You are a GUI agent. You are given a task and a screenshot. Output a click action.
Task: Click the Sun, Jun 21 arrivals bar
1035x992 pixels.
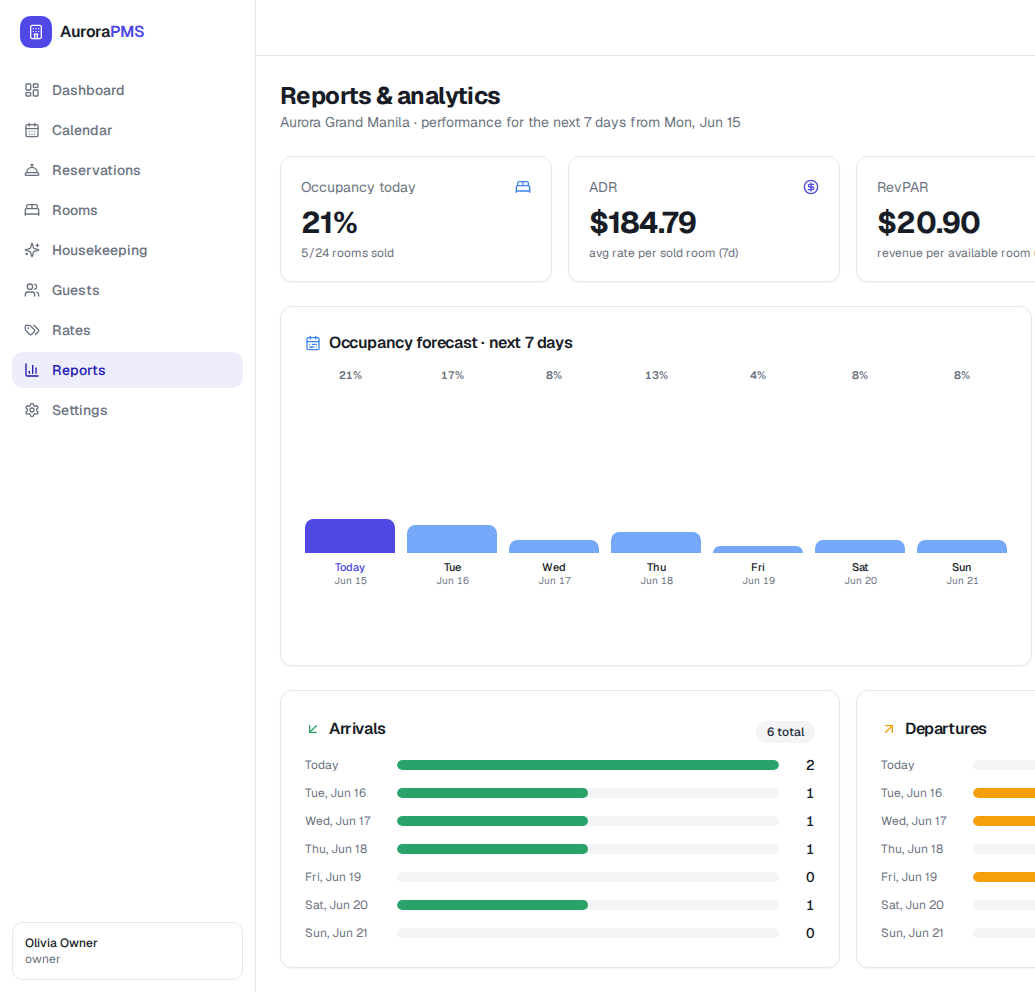click(x=587, y=933)
